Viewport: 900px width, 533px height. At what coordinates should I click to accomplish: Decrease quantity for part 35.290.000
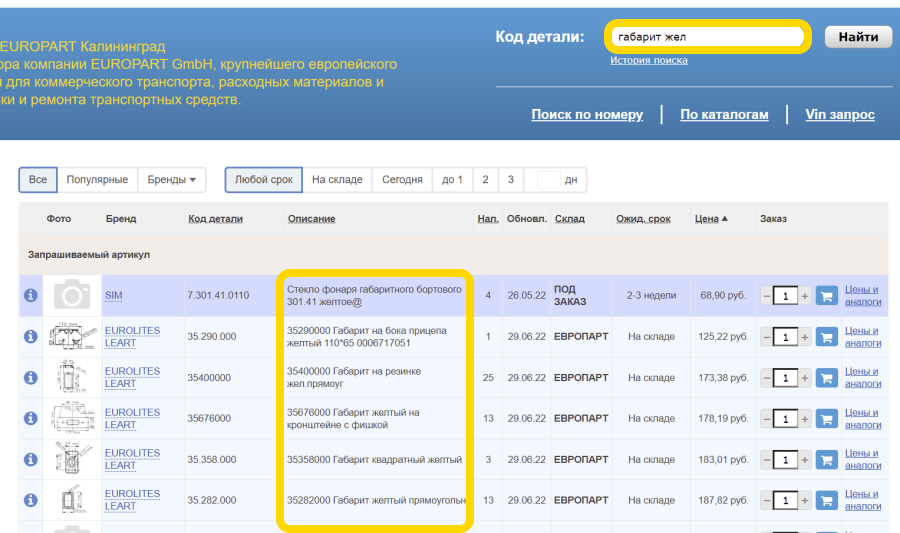(x=767, y=337)
